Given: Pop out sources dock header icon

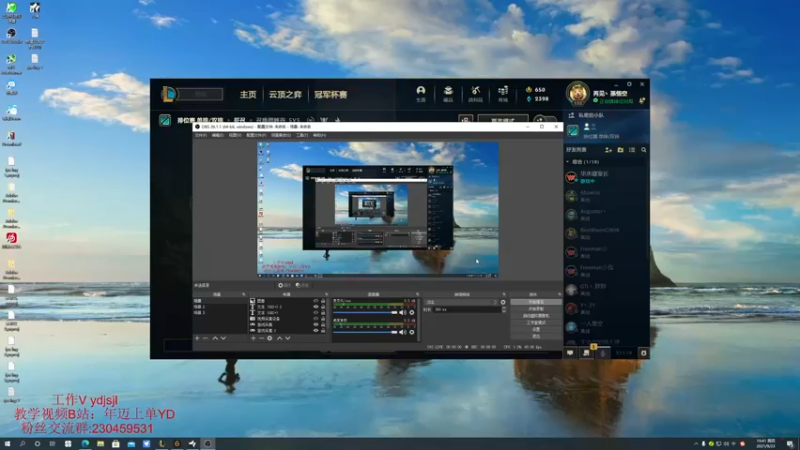Looking at the screenshot, I should 326,294.
